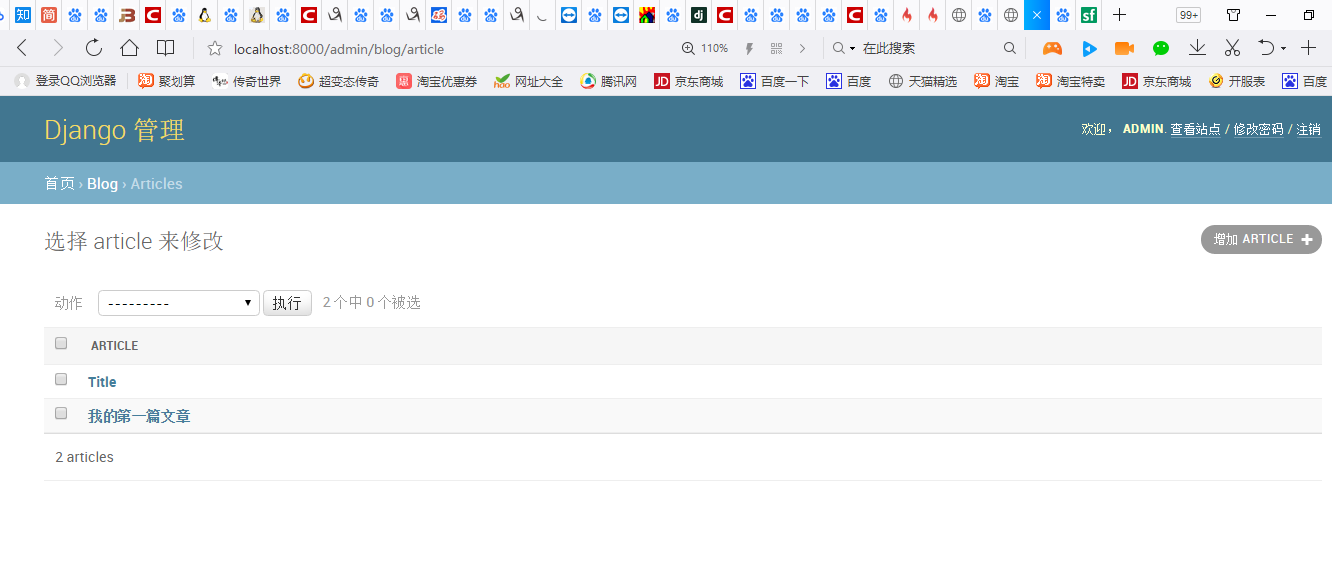Click the 99+ tab count badge
This screenshot has width=1332, height=562.
coord(1188,15)
